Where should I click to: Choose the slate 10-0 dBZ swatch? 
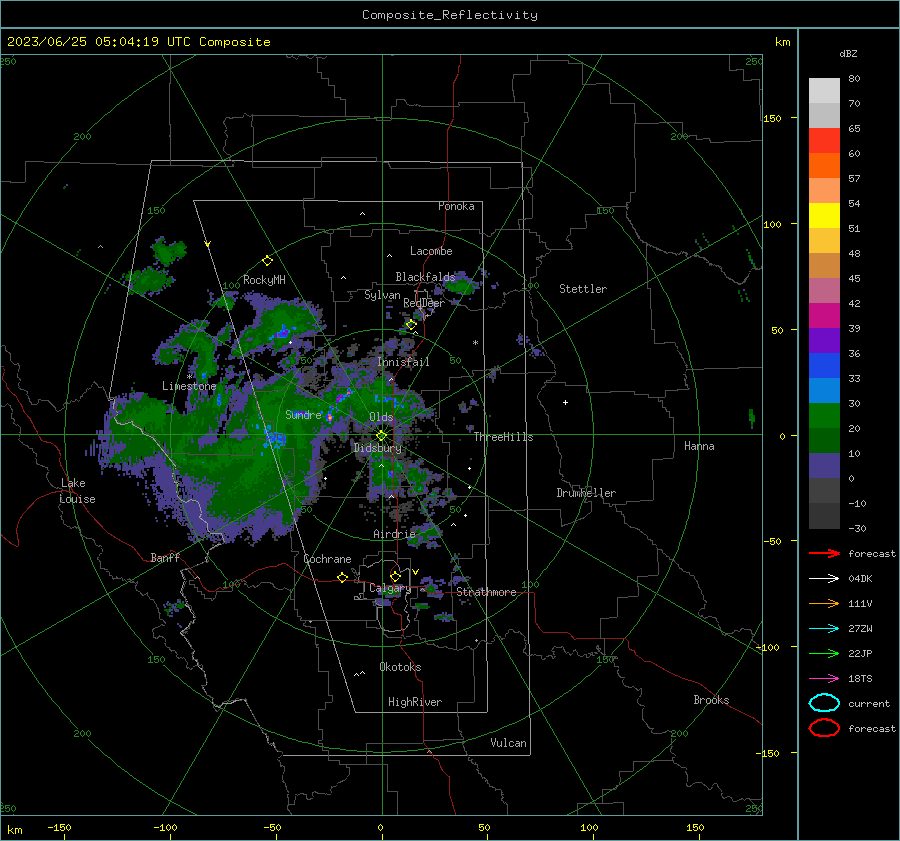point(824,466)
